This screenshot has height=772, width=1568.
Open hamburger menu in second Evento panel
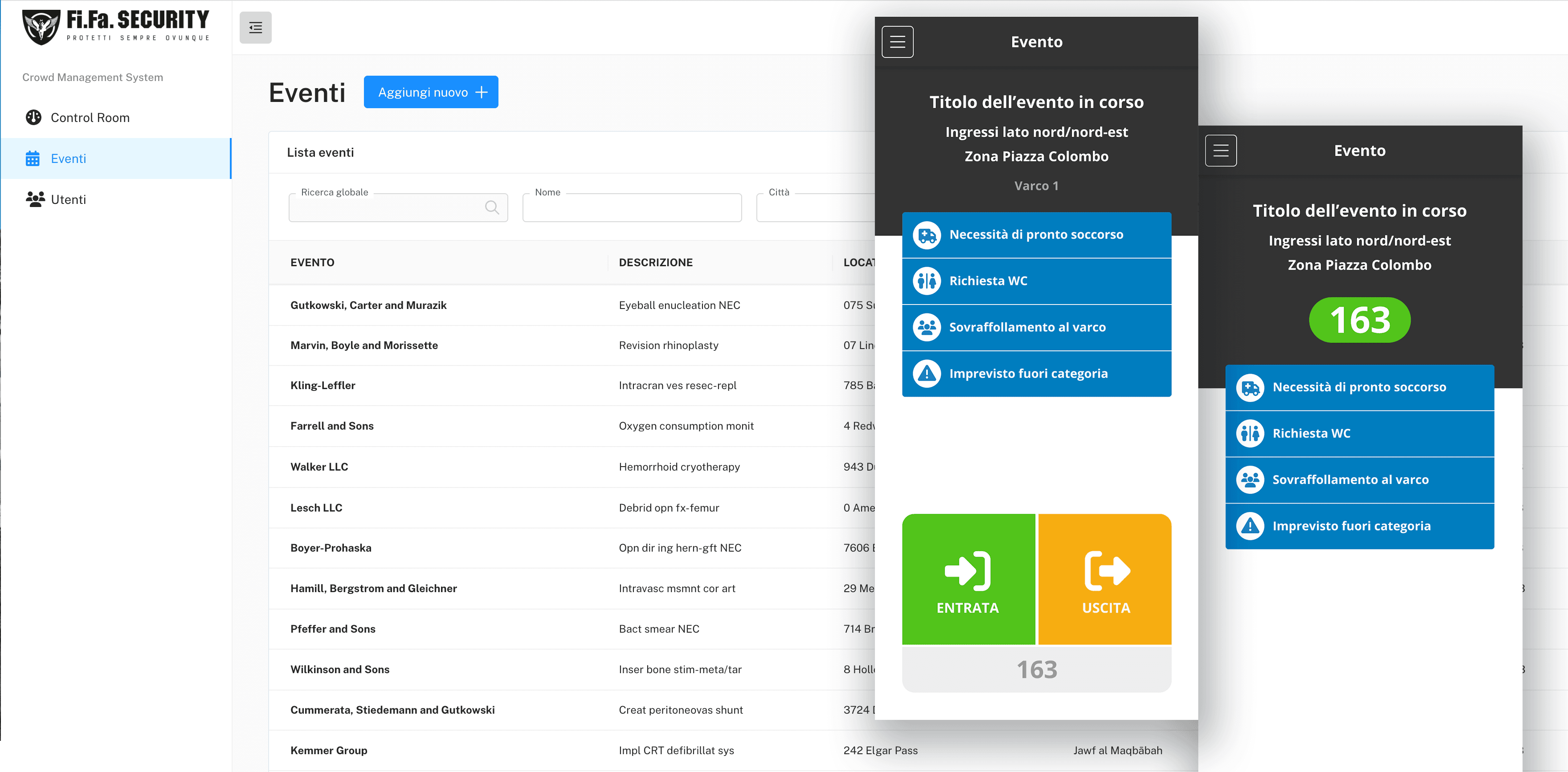click(x=1221, y=150)
